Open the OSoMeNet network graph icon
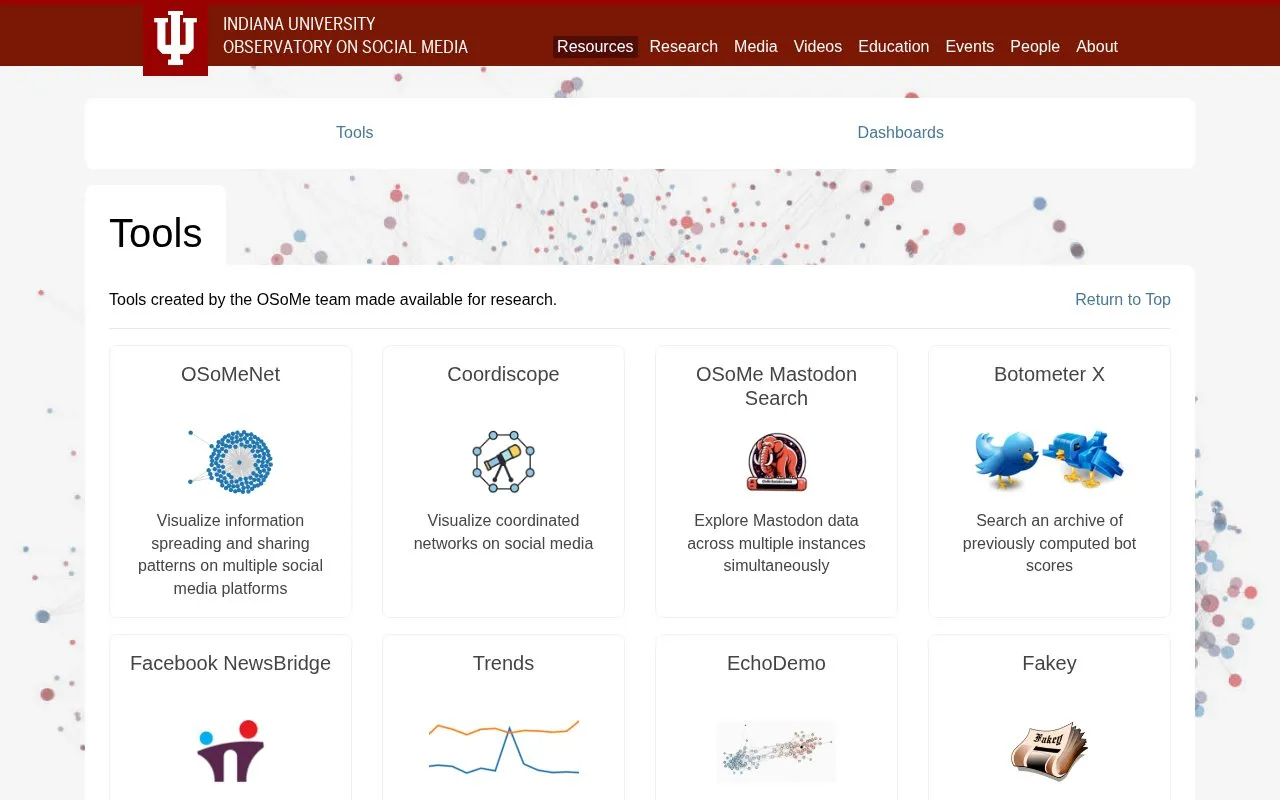This screenshot has height=800, width=1280. point(230,461)
